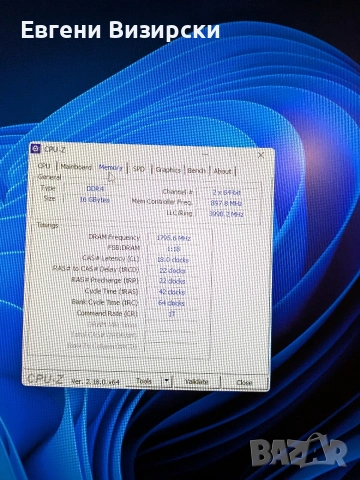Image resolution: width=360 pixels, height=480 pixels.
Task: Open the Bench tab
Action: tap(197, 171)
